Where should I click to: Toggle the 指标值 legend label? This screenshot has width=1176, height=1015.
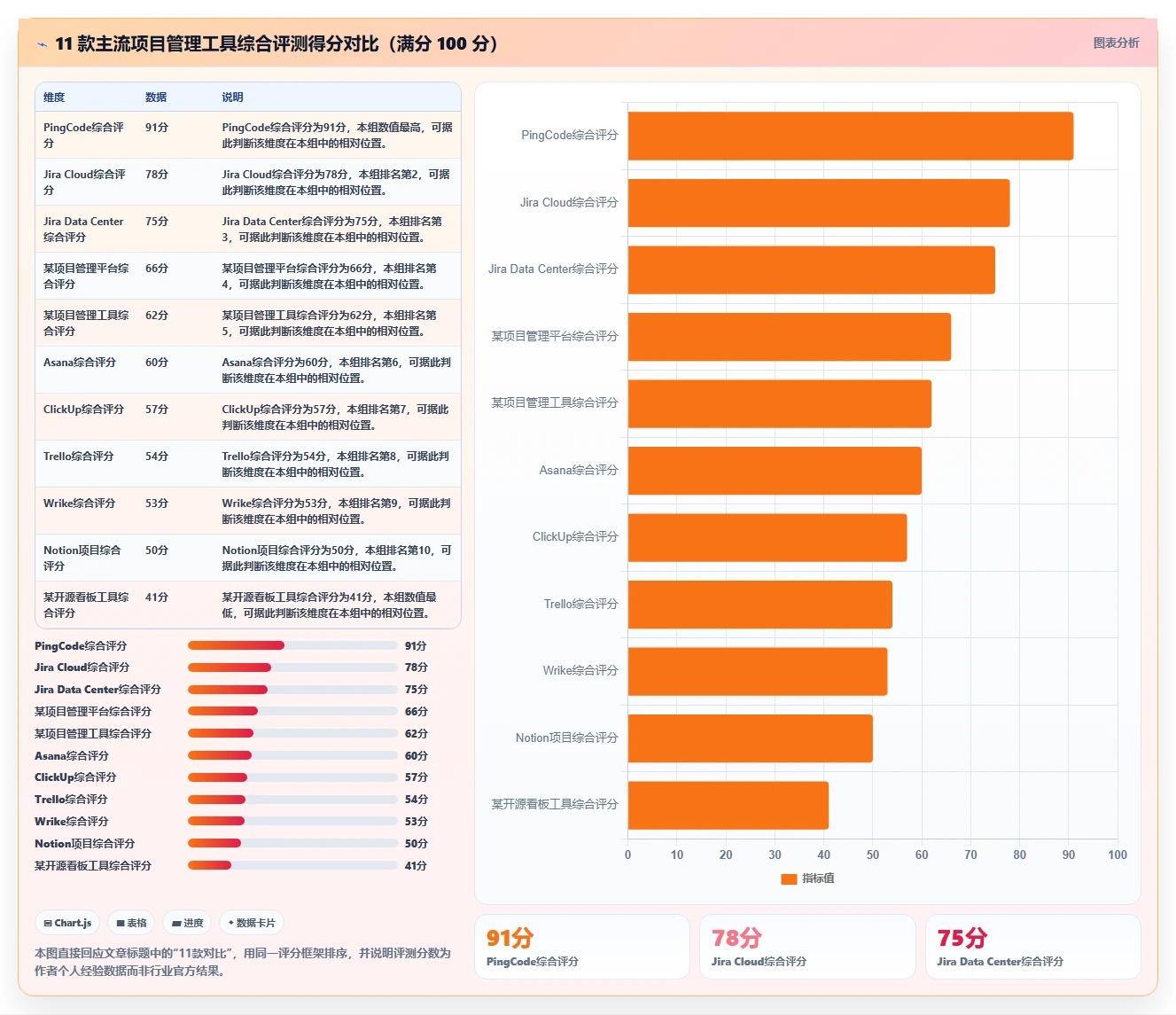pos(818,878)
